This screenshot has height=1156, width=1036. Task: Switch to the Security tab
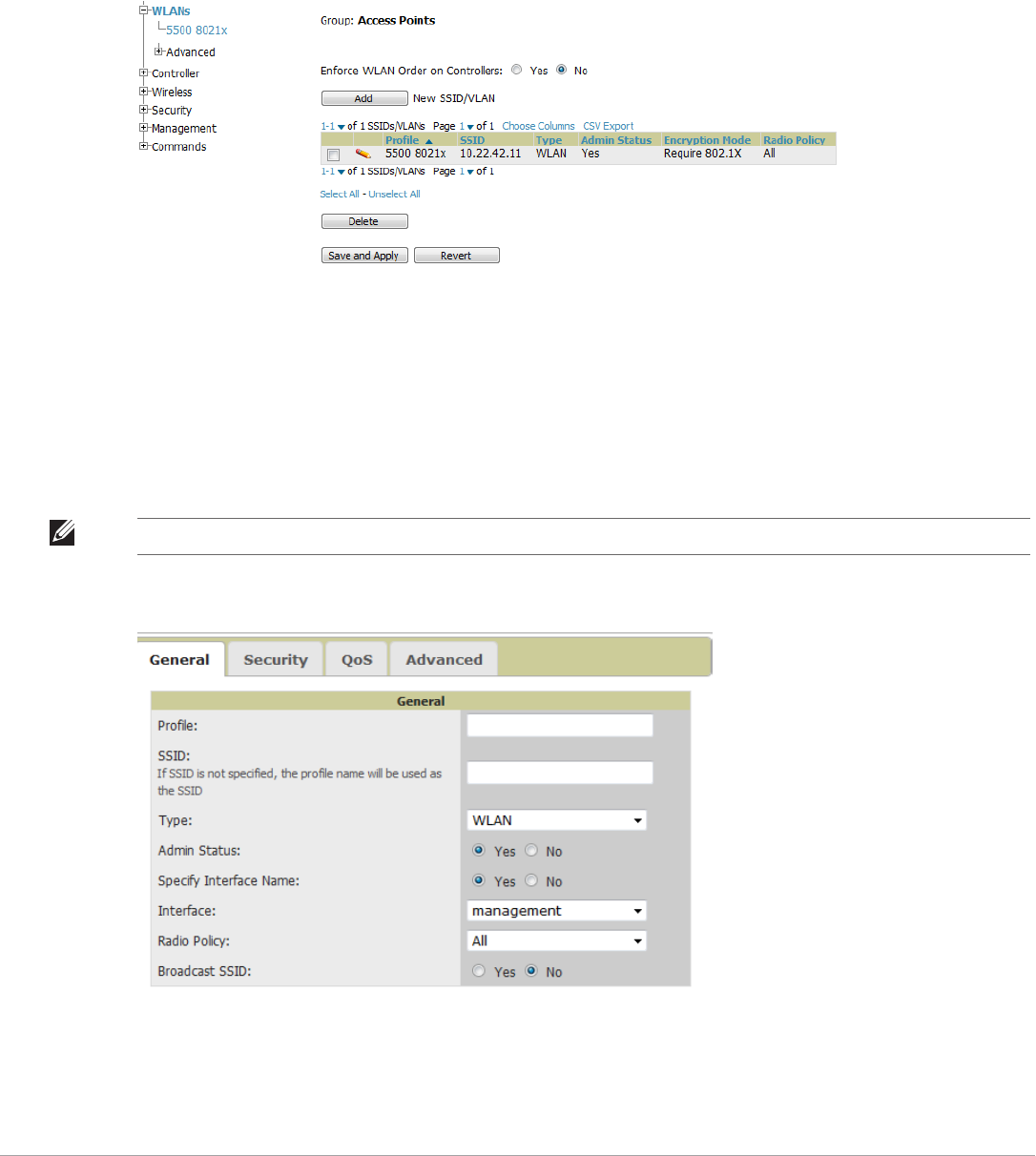(276, 659)
